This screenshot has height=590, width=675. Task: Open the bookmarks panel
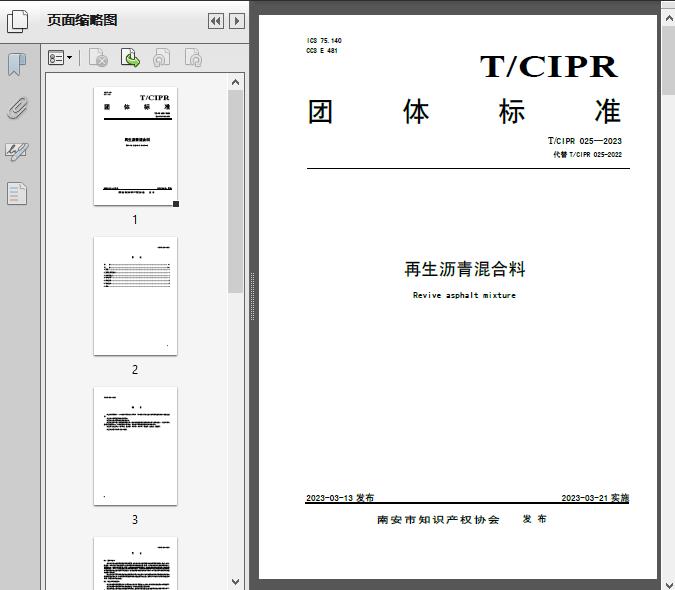click(x=17, y=65)
